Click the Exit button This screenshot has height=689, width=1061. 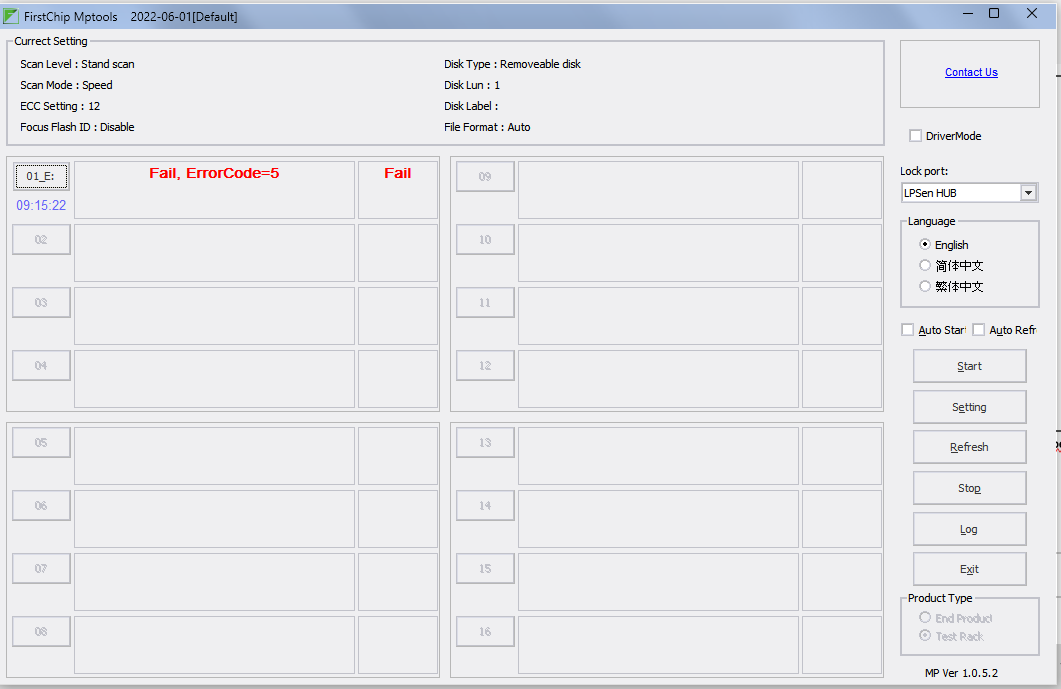point(969,569)
